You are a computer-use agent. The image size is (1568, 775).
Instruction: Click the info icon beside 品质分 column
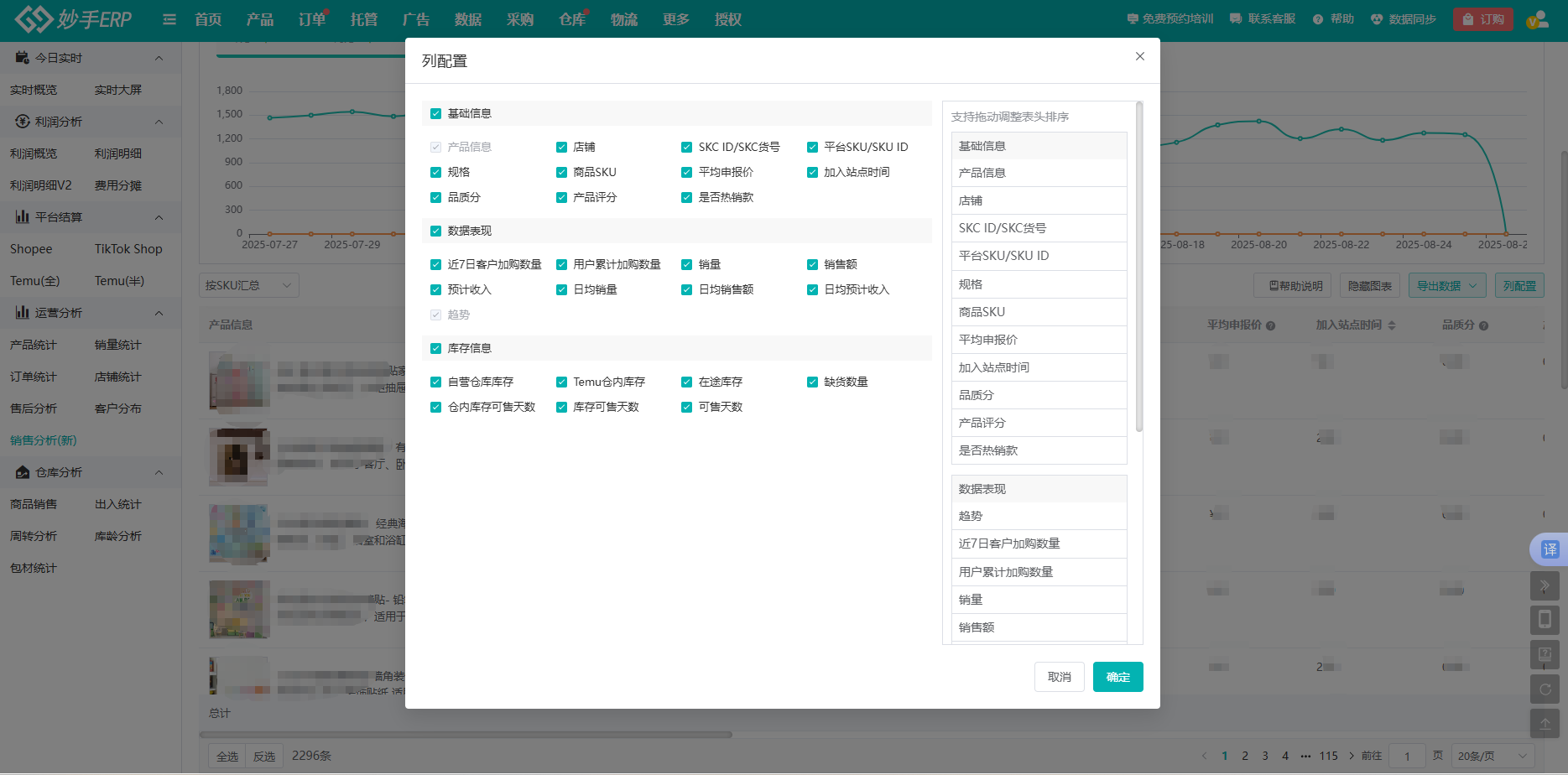click(1484, 325)
